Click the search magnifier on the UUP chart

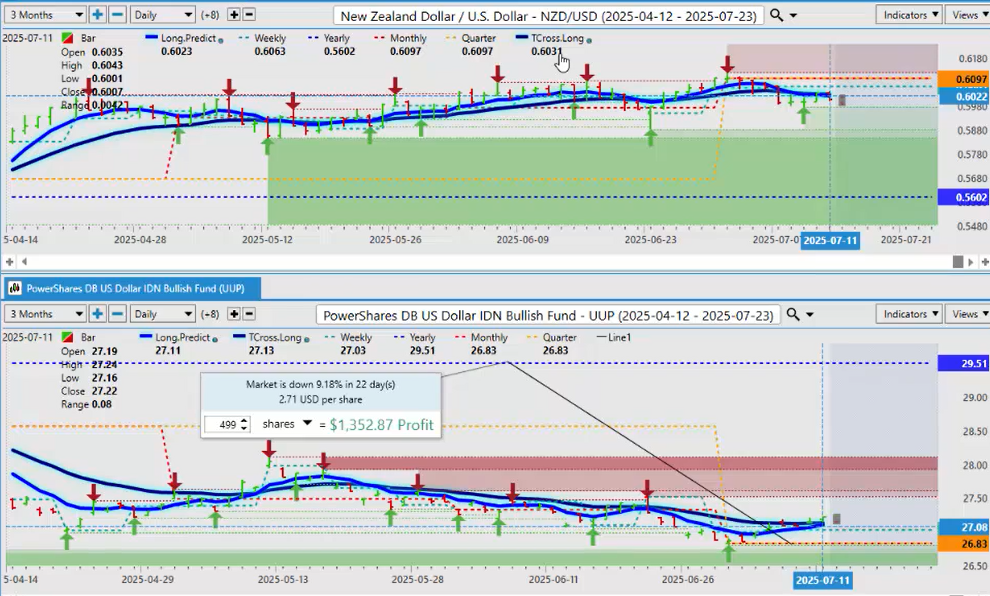(x=793, y=314)
